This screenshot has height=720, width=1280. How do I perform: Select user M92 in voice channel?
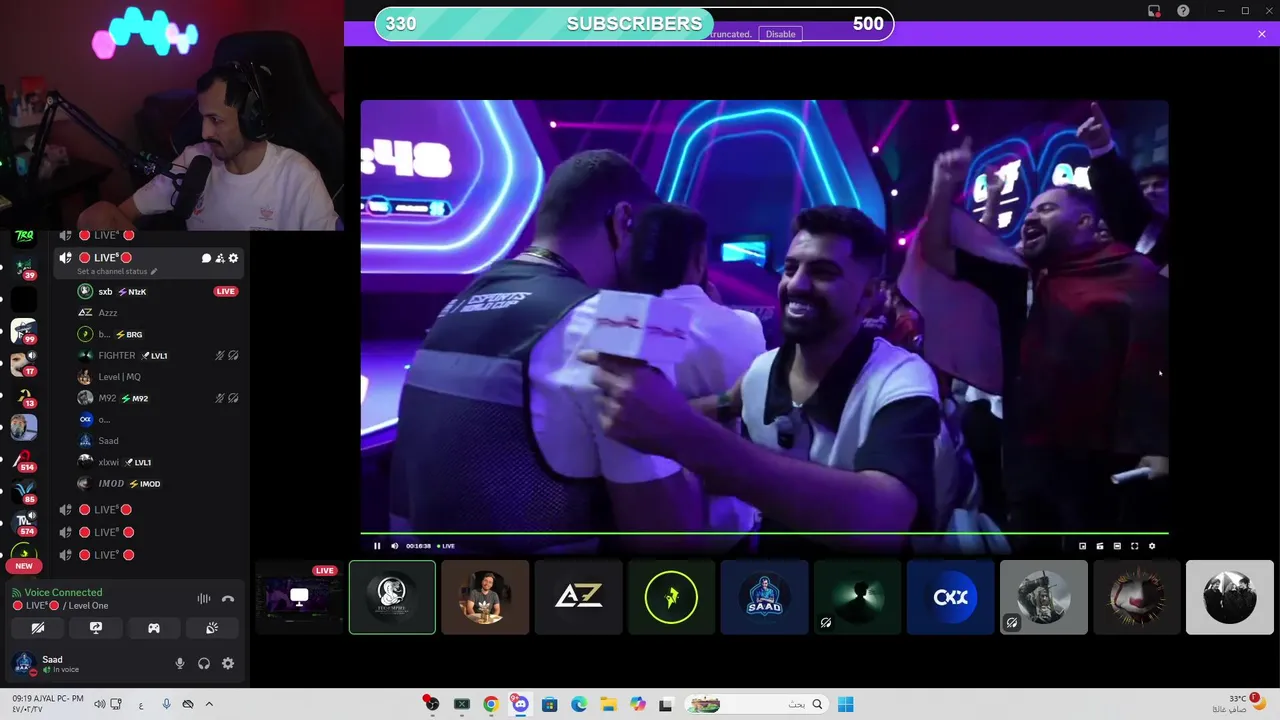tap(159, 398)
